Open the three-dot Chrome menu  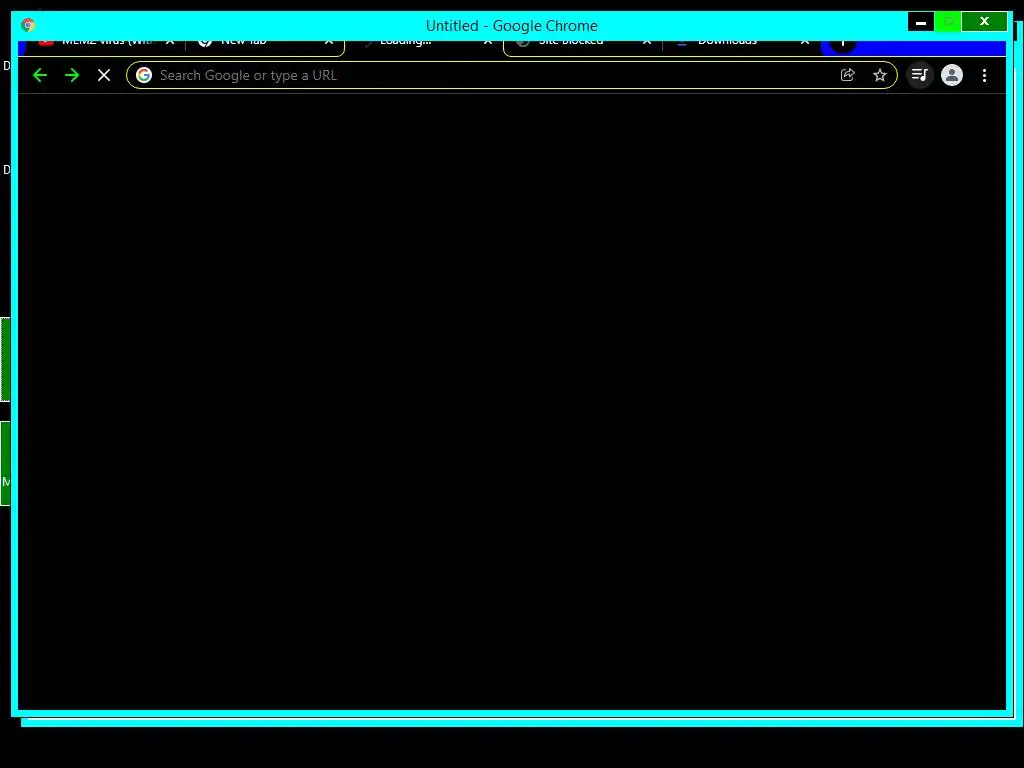(x=984, y=75)
